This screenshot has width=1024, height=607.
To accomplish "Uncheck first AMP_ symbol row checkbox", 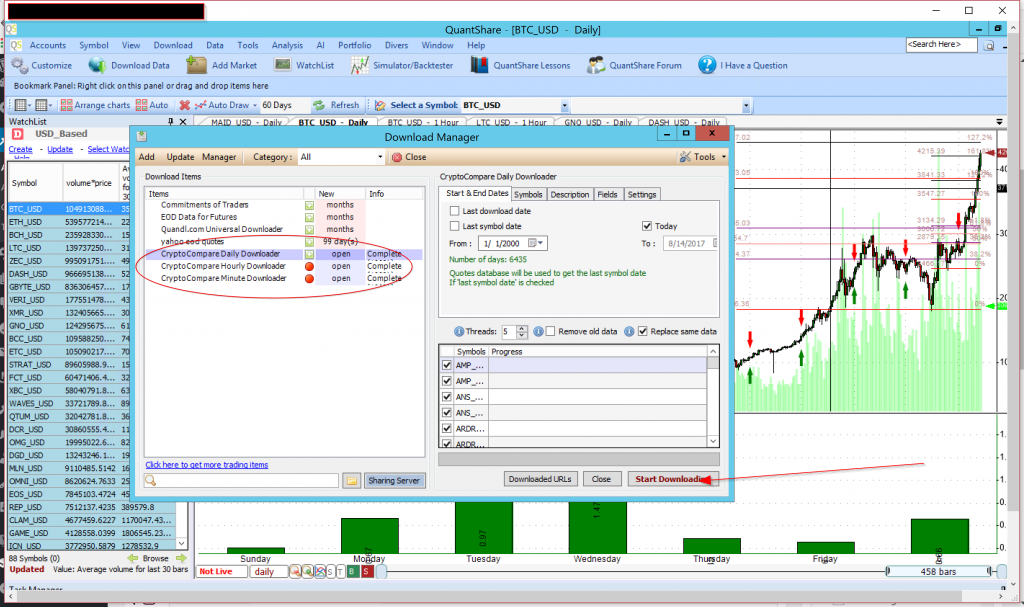I will [x=447, y=365].
